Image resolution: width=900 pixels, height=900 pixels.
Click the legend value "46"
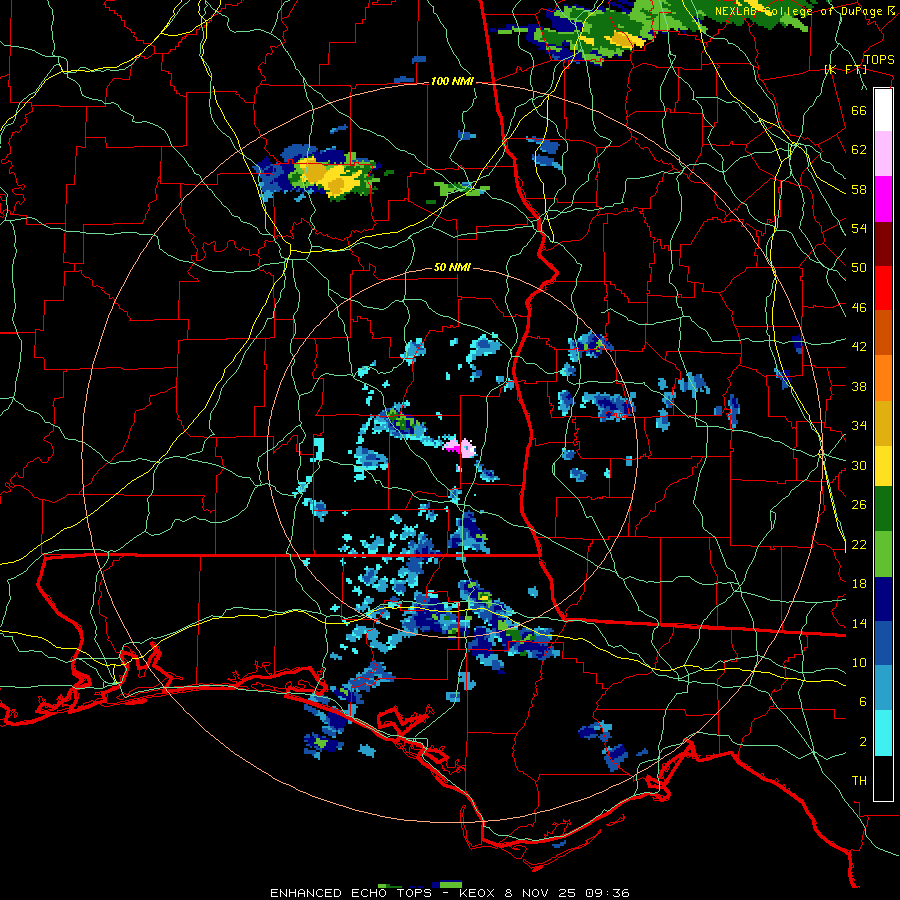(859, 308)
